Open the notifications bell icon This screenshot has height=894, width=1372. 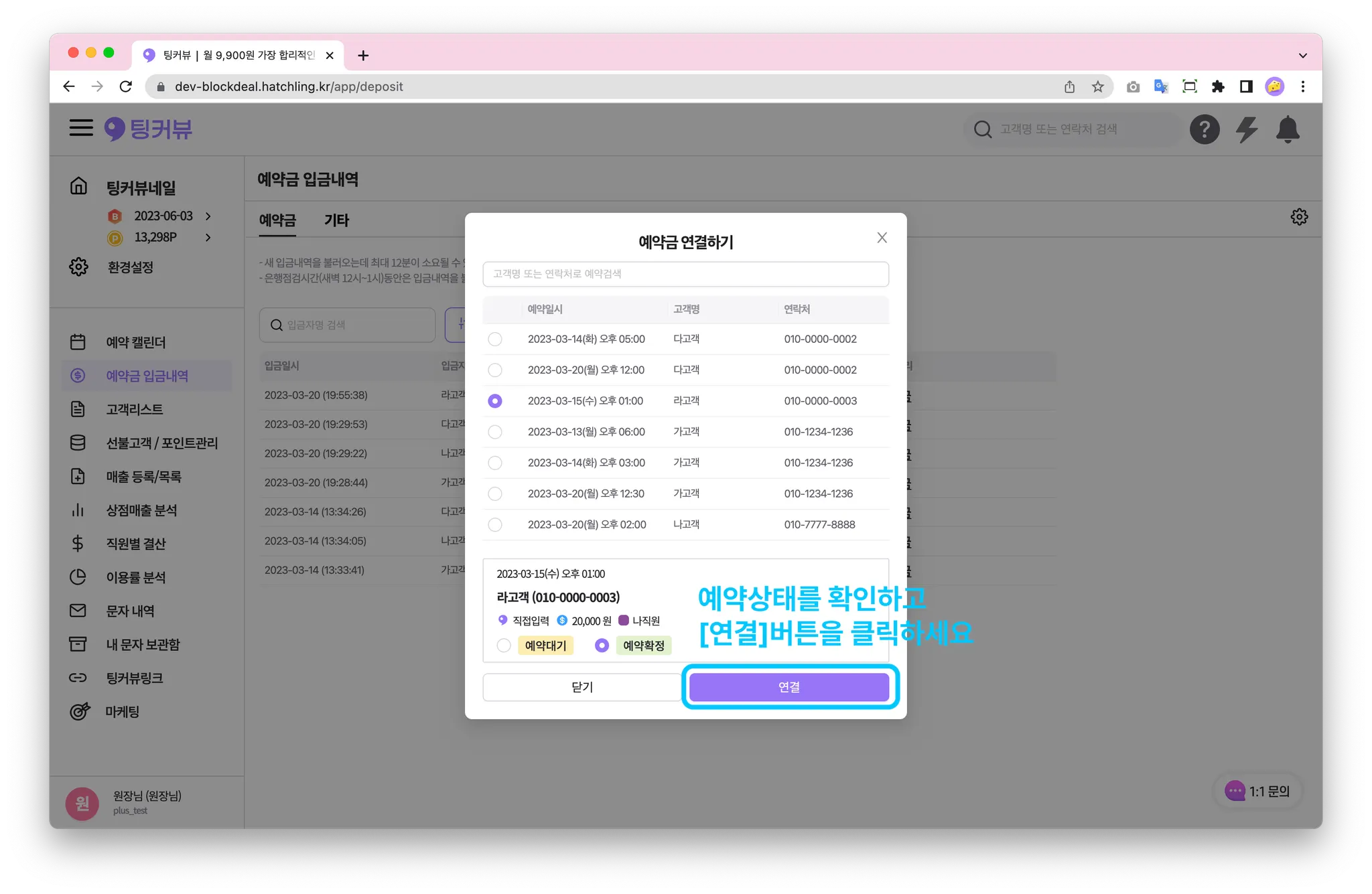coord(1288,129)
